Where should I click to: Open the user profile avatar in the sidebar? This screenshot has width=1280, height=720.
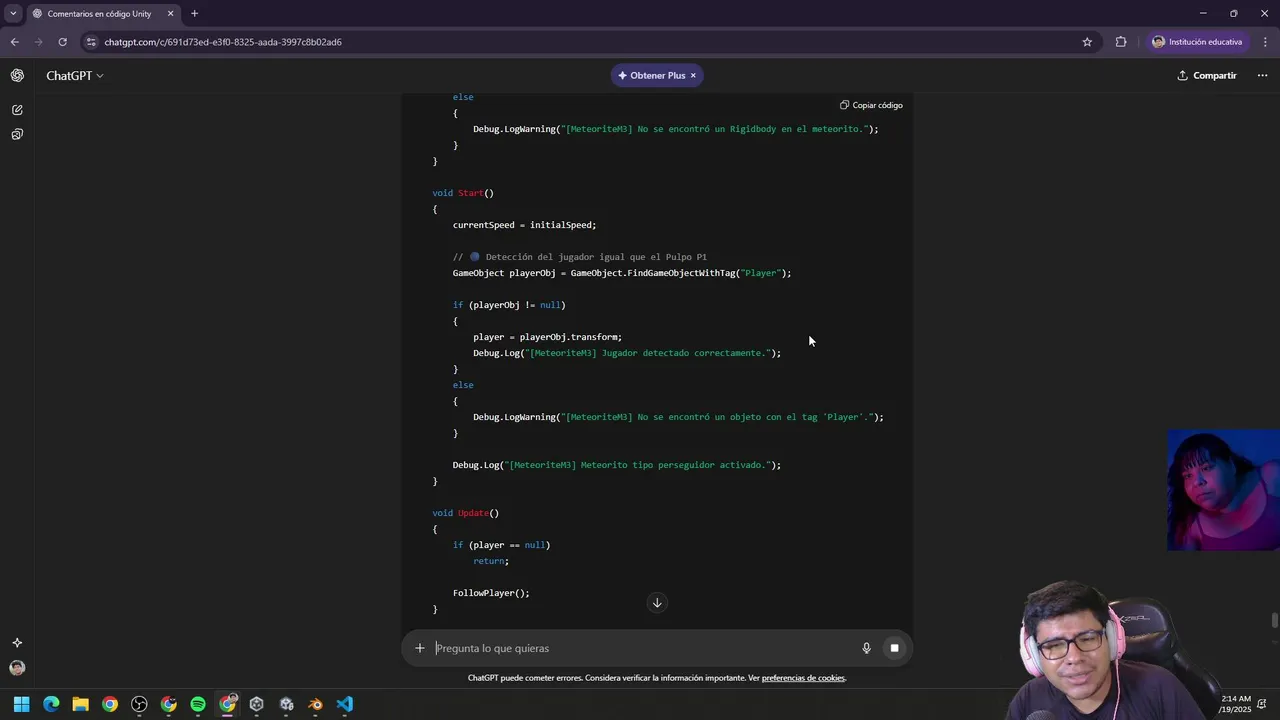point(17,668)
